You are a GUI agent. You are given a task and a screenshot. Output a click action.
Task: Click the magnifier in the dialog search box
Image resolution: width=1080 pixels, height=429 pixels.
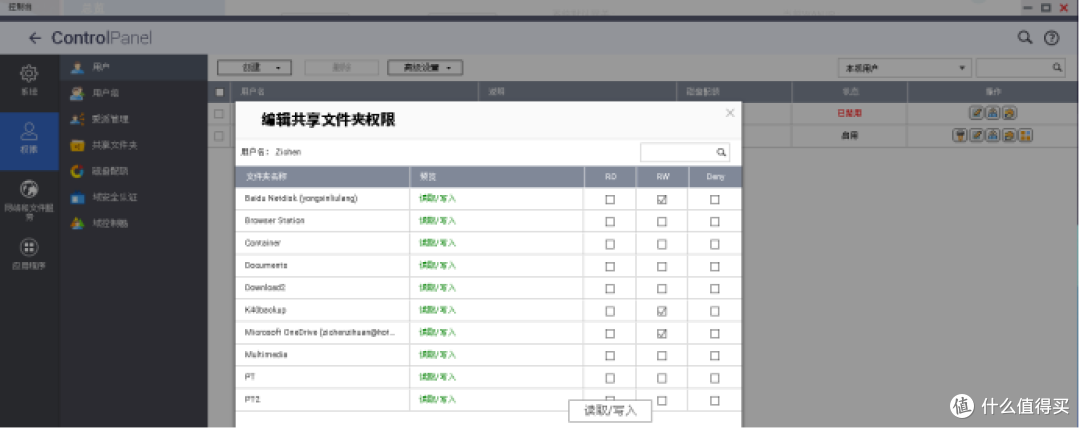click(721, 152)
